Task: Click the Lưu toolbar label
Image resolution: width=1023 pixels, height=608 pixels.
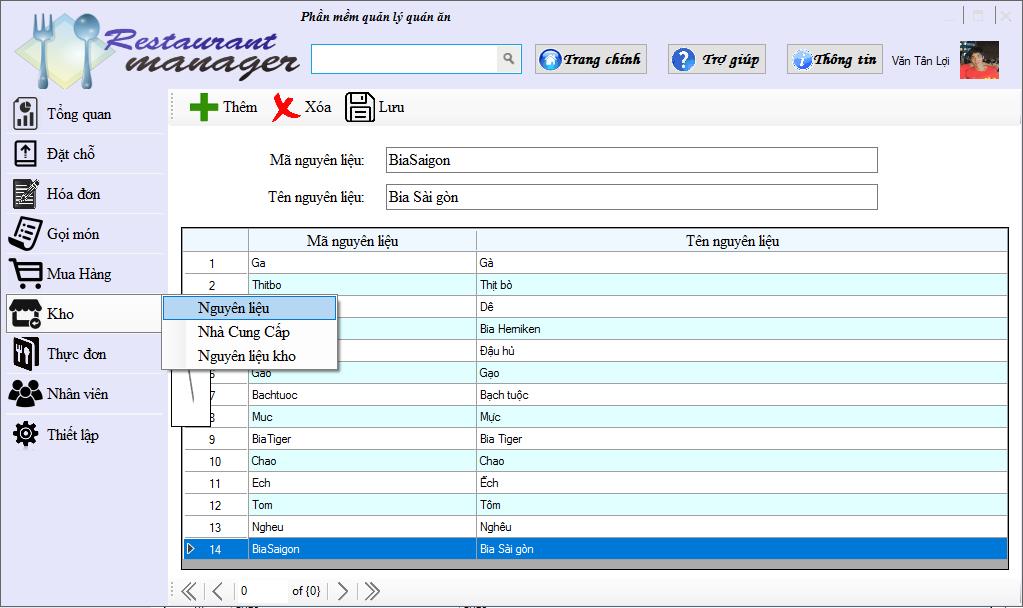Action: pyautogui.click(x=391, y=107)
